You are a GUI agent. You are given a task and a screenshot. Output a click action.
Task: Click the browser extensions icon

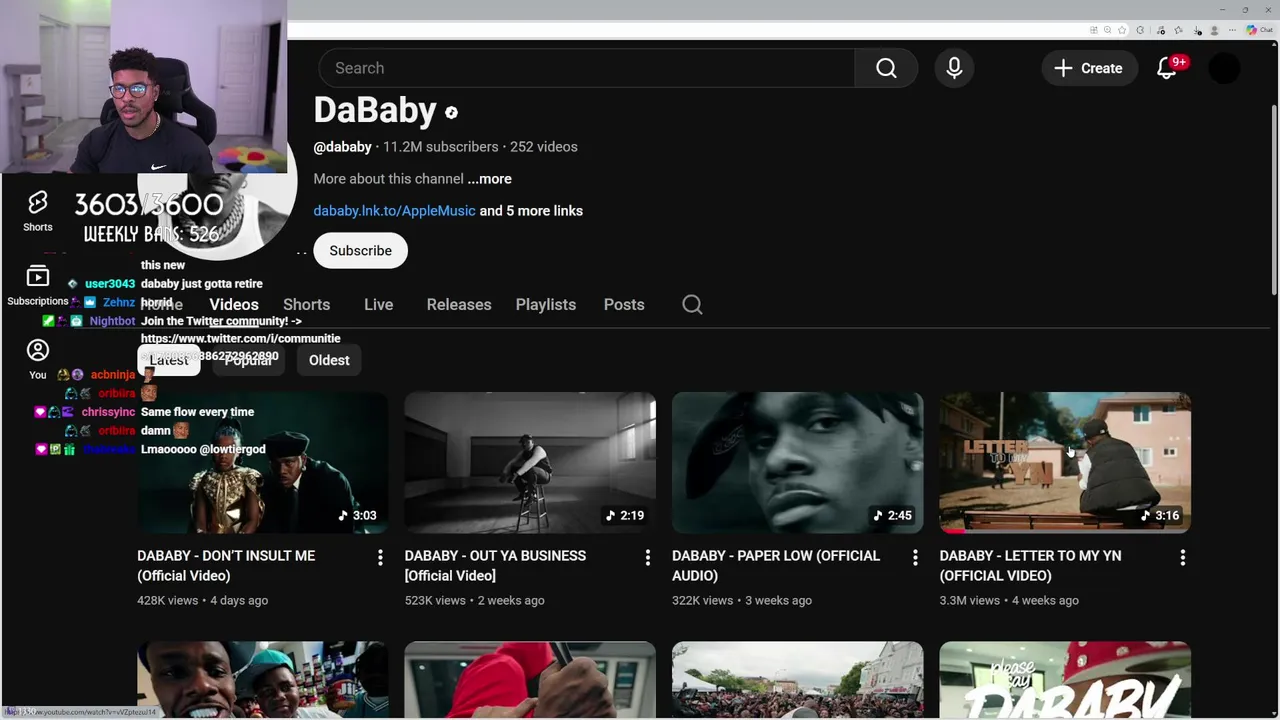point(1140,30)
